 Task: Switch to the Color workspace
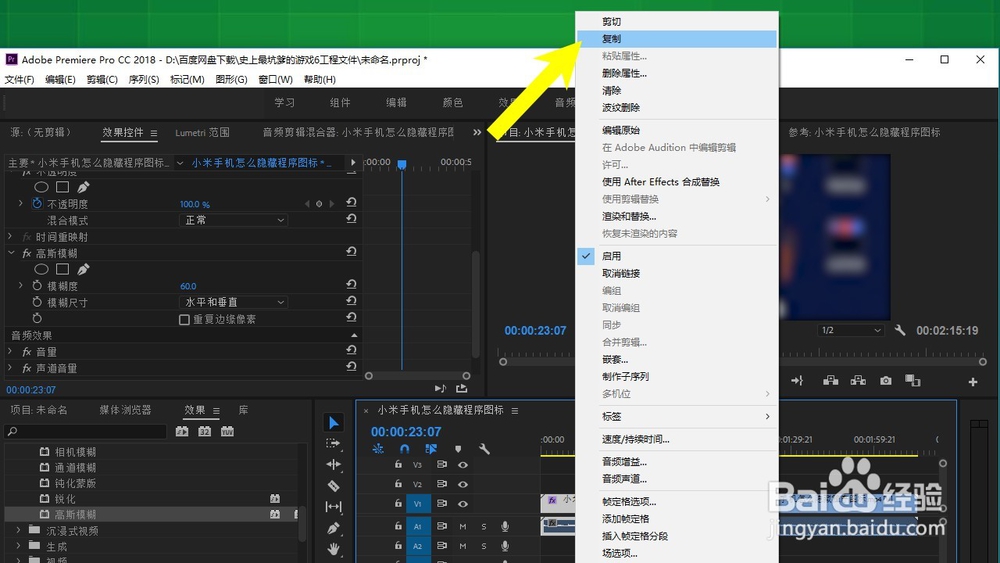tap(452, 103)
